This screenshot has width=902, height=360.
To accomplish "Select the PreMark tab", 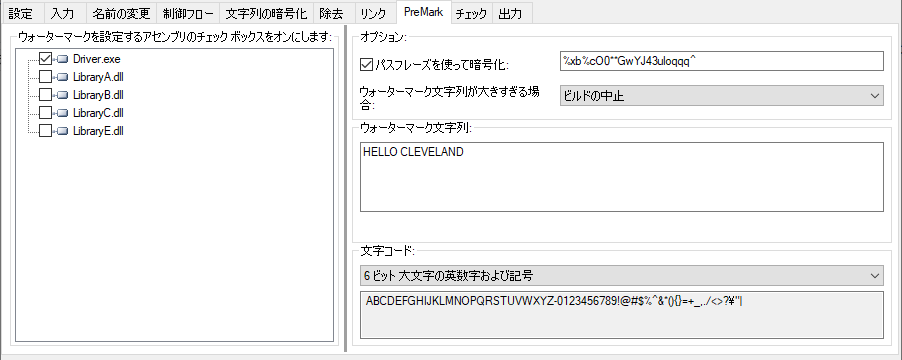I will click(423, 12).
